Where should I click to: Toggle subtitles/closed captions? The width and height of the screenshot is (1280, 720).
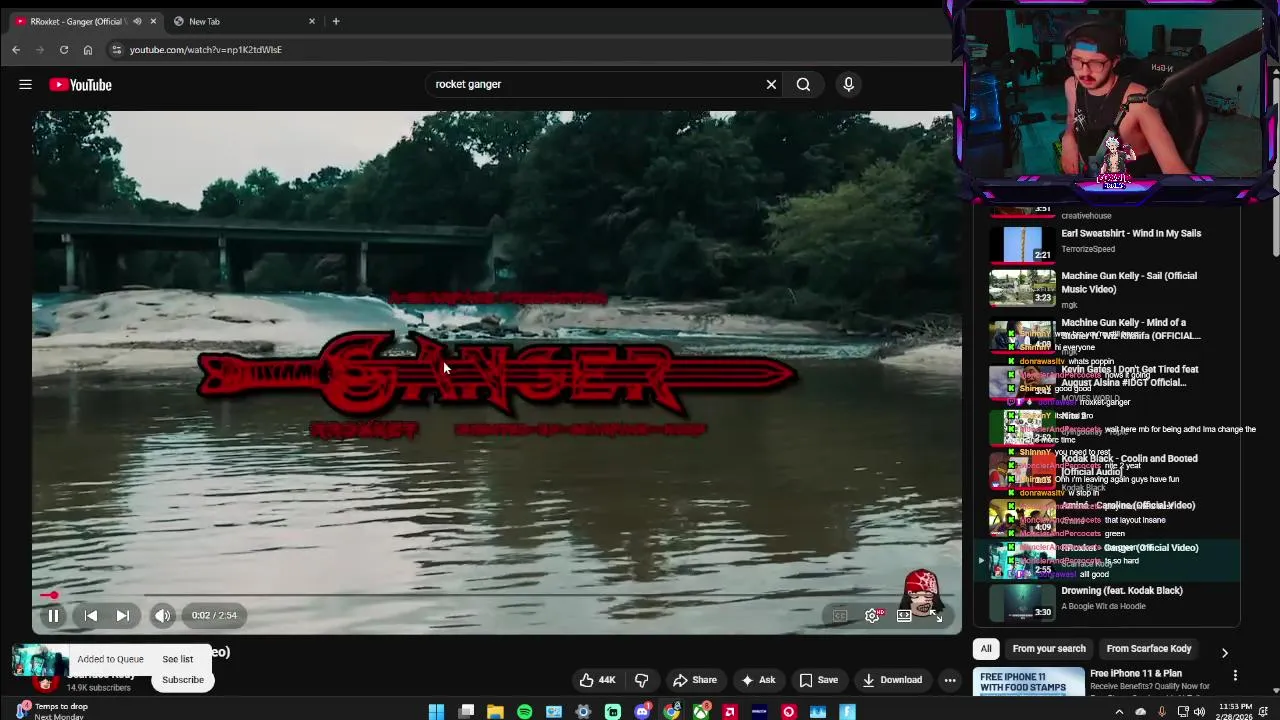(x=840, y=616)
